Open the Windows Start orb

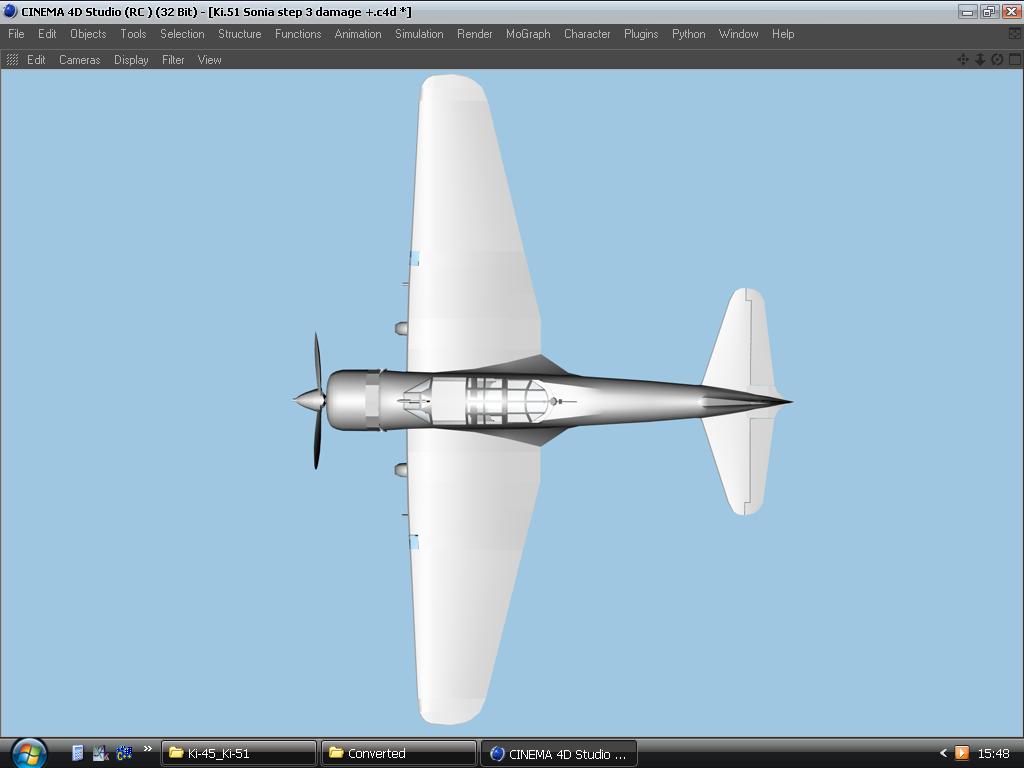(27, 752)
